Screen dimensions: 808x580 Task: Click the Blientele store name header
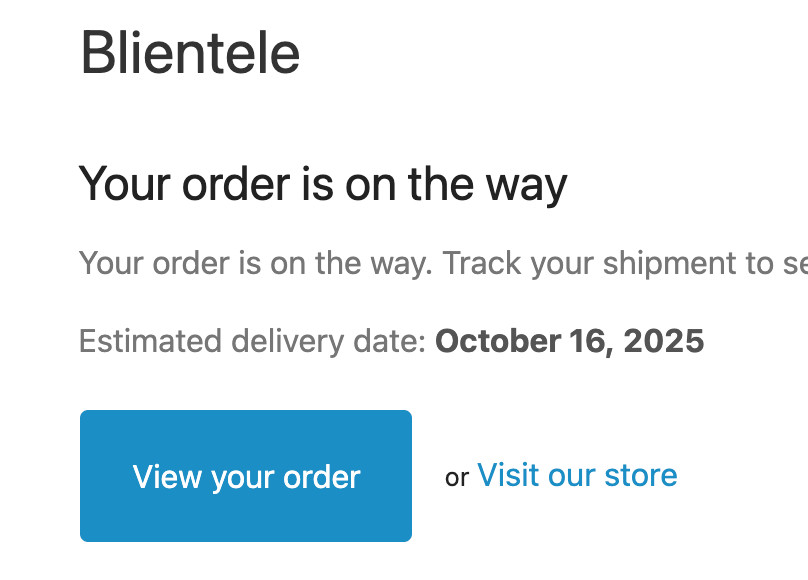pyautogui.click(x=190, y=53)
